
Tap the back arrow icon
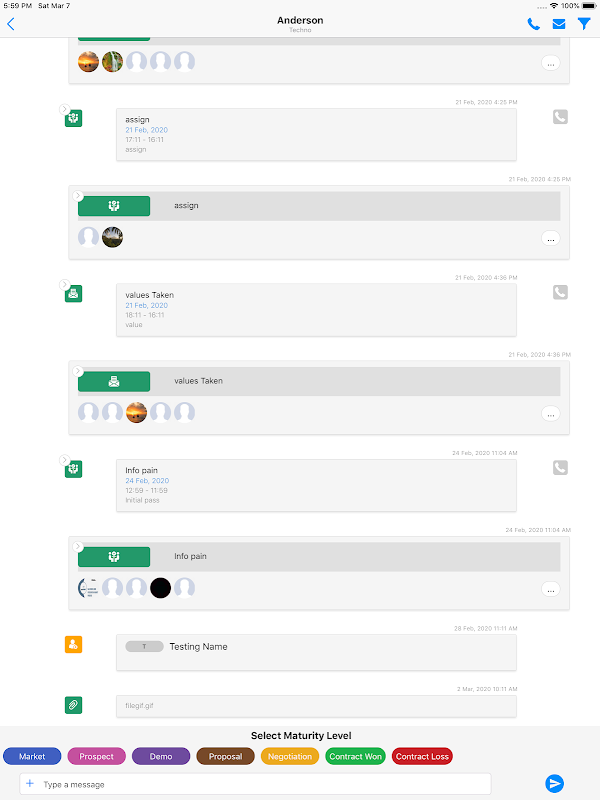(x=11, y=24)
